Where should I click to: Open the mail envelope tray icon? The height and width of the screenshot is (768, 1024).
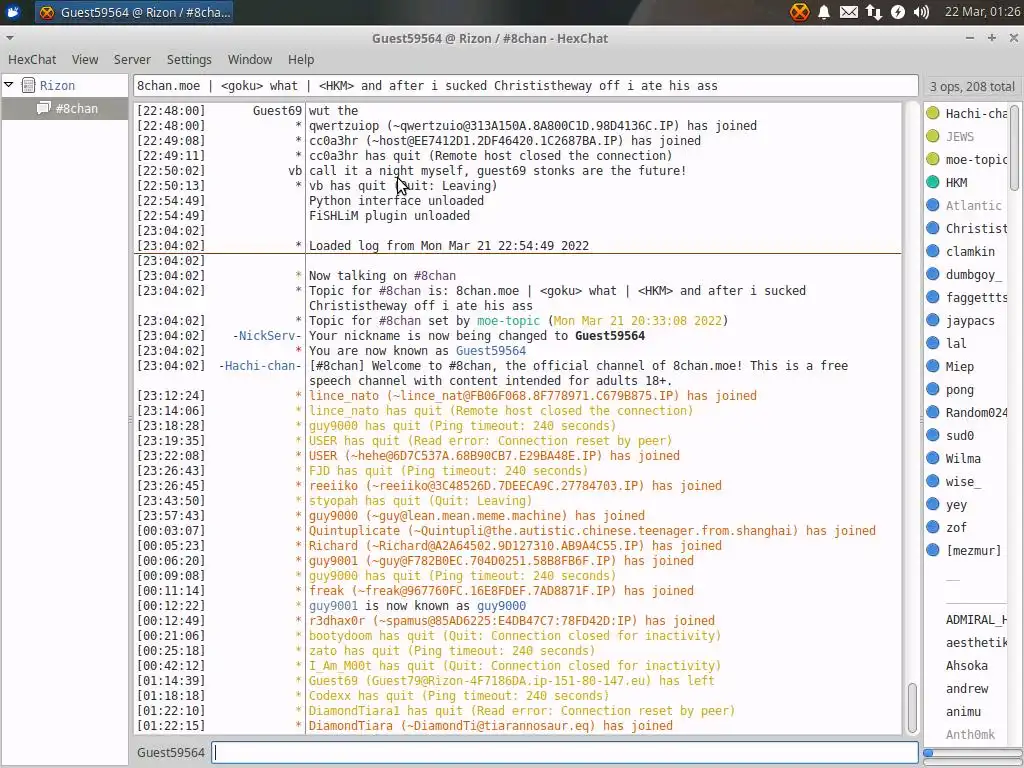(x=848, y=12)
